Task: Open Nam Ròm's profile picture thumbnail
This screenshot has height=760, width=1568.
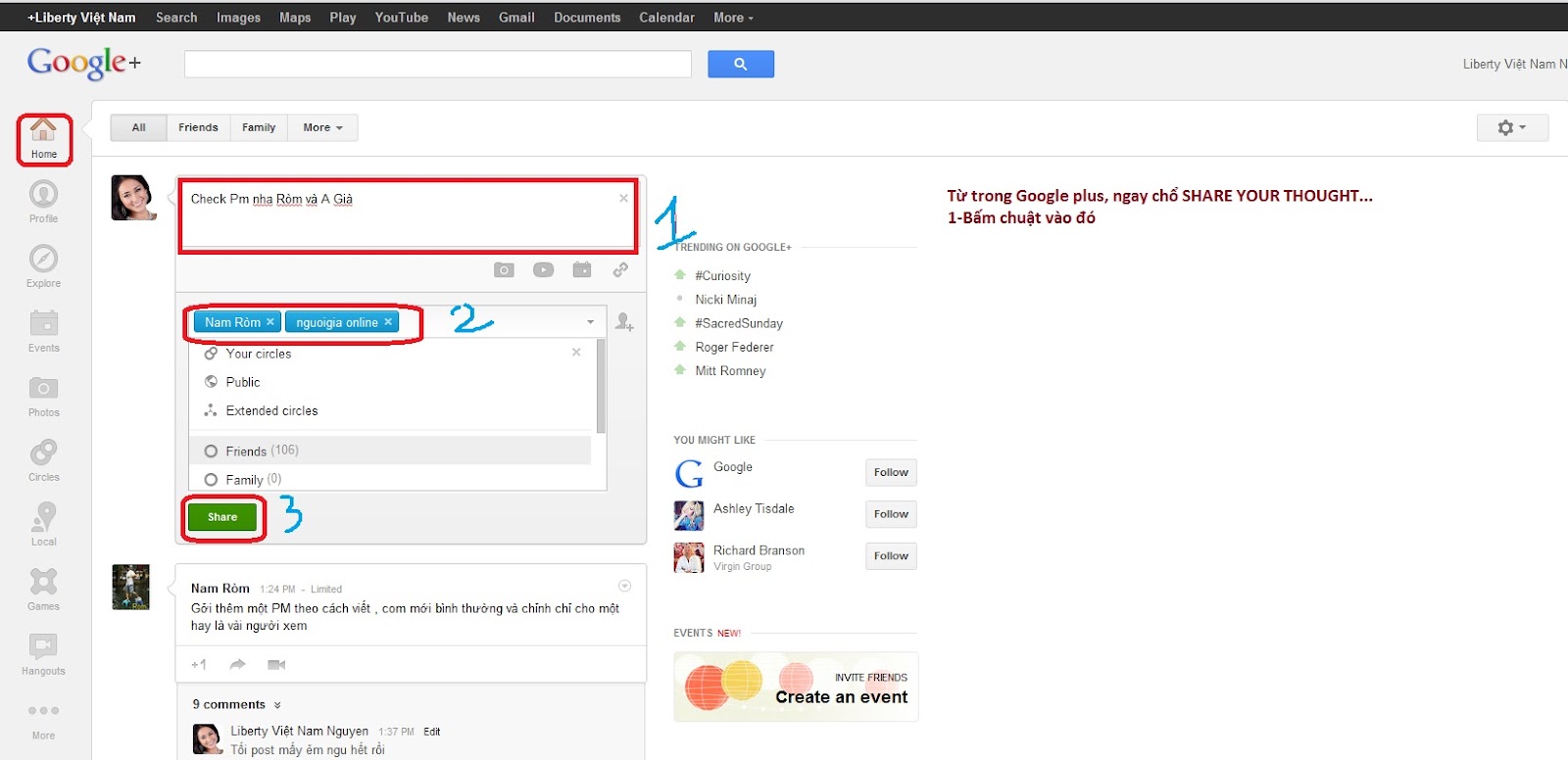Action: coord(130,588)
